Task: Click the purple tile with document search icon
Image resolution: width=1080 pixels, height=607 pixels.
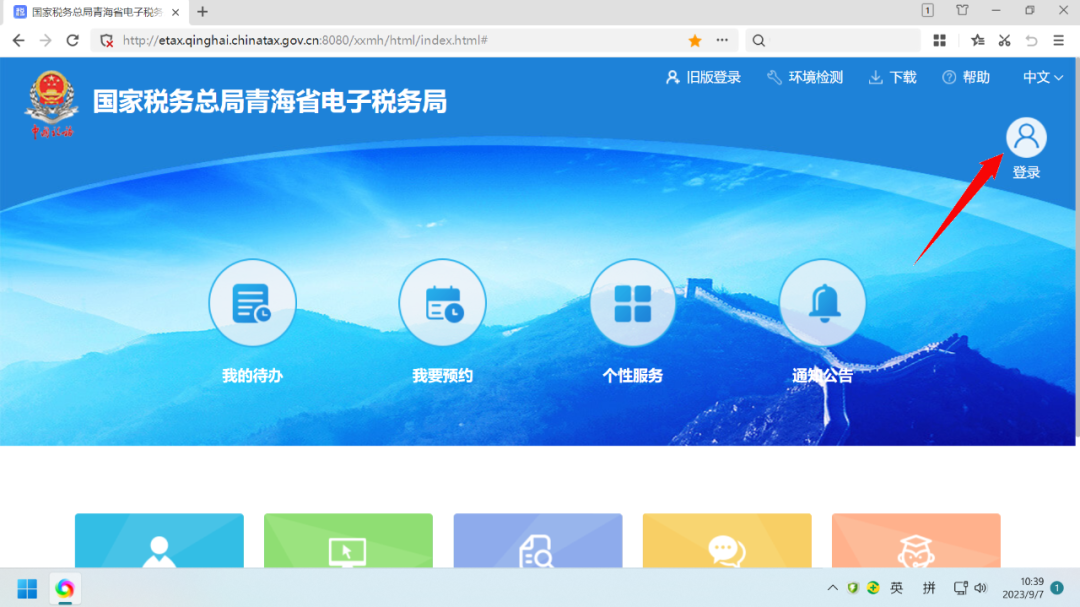Action: [538, 541]
